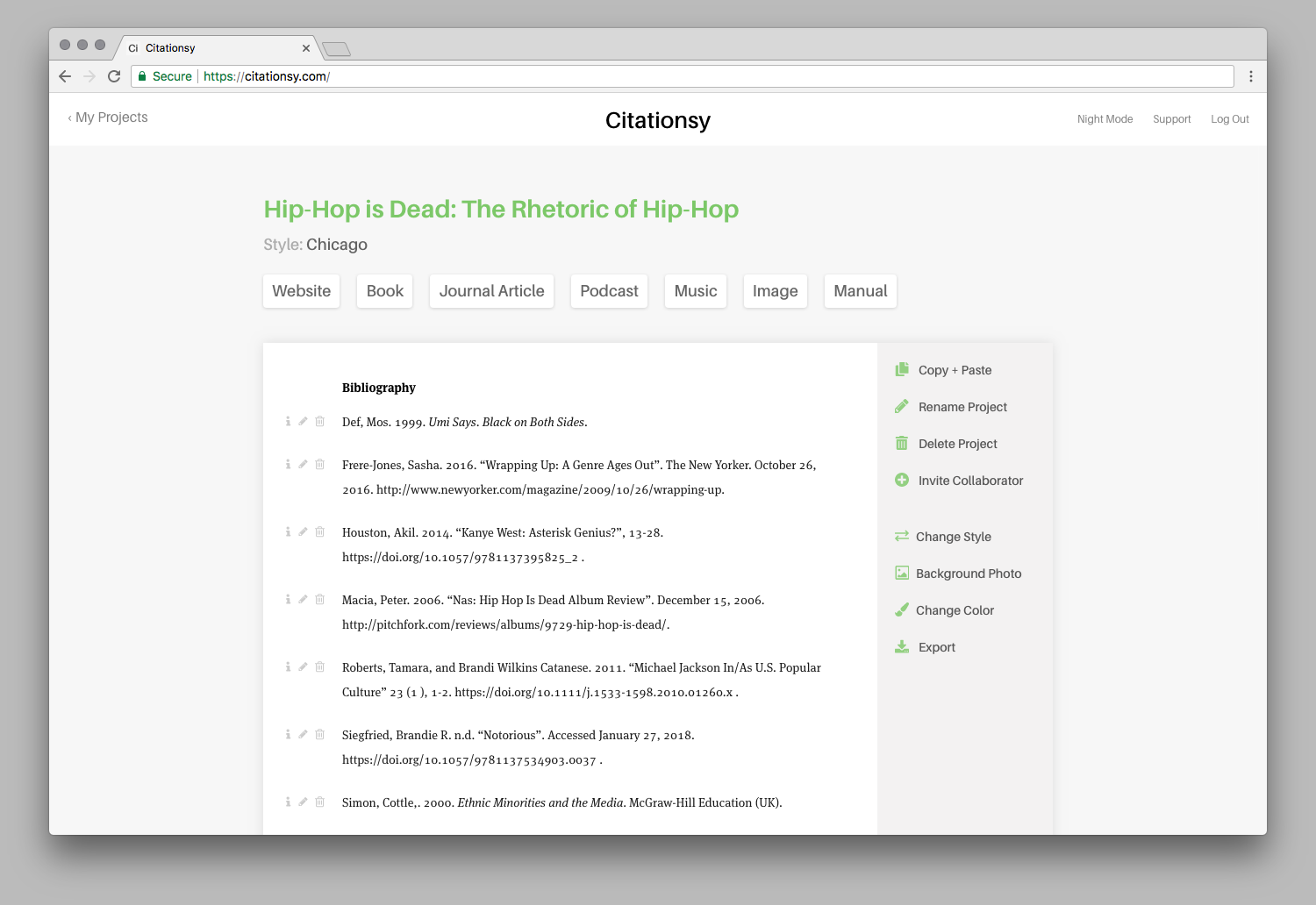Image resolution: width=1316 pixels, height=905 pixels.
Task: Click the trash icon for Houston, Akil citation
Action: coord(320,532)
